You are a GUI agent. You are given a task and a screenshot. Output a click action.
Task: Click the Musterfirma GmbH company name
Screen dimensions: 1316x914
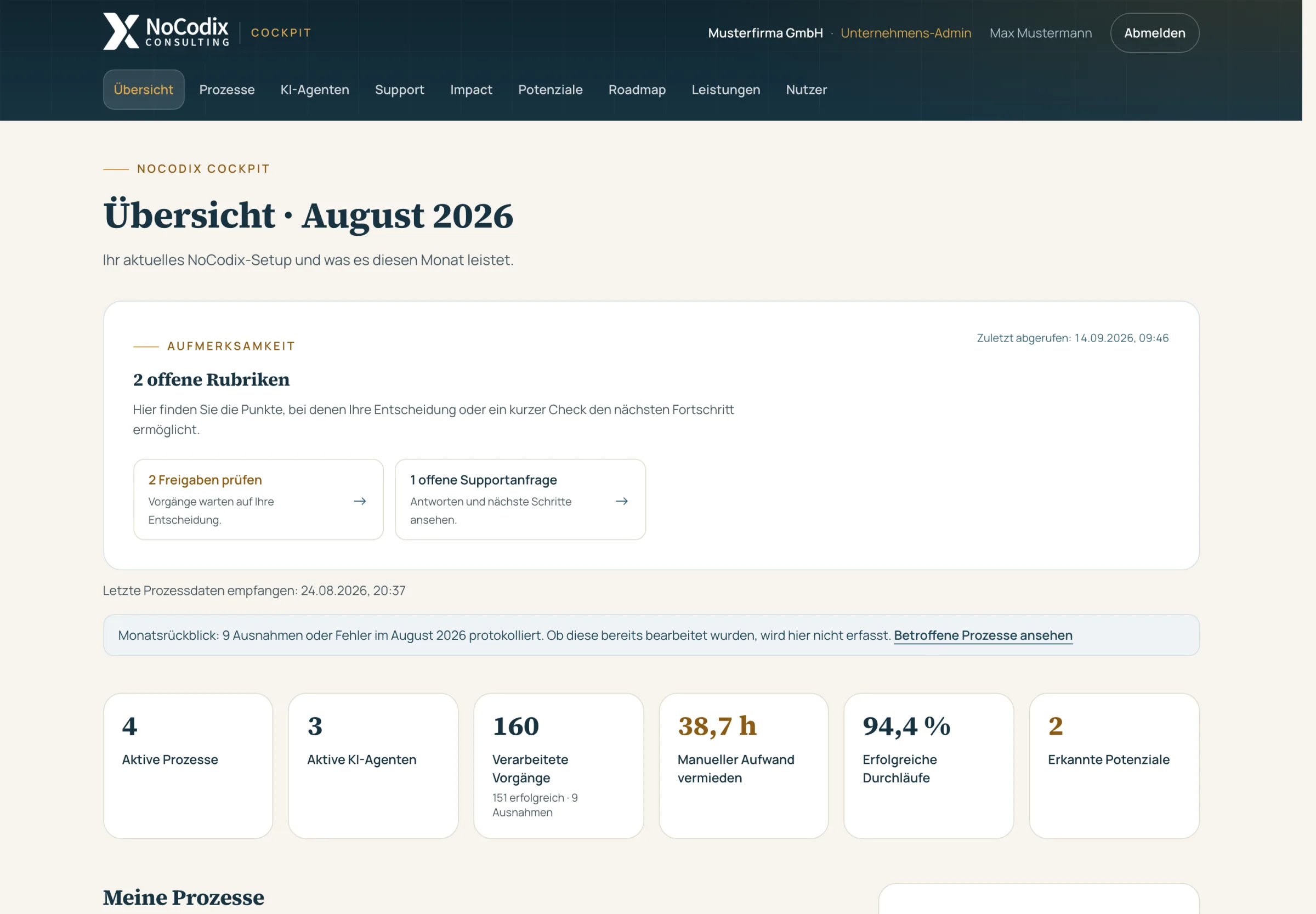(765, 33)
